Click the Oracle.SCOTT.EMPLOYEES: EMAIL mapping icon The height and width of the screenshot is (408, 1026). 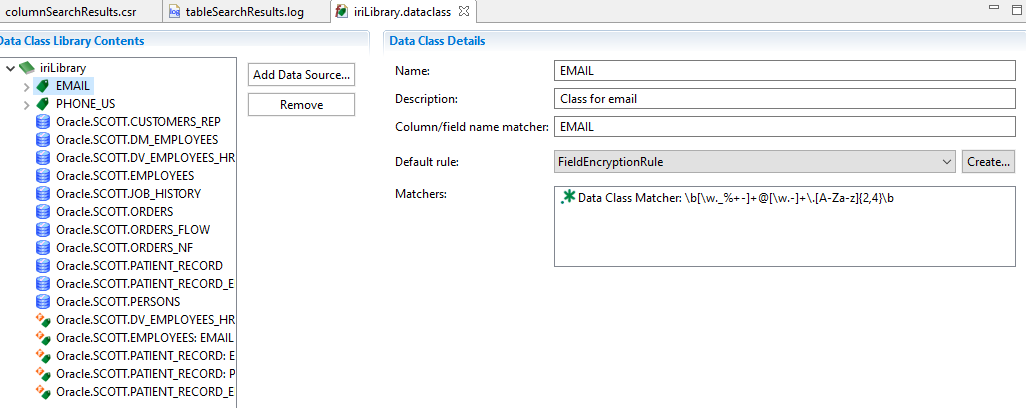42,337
